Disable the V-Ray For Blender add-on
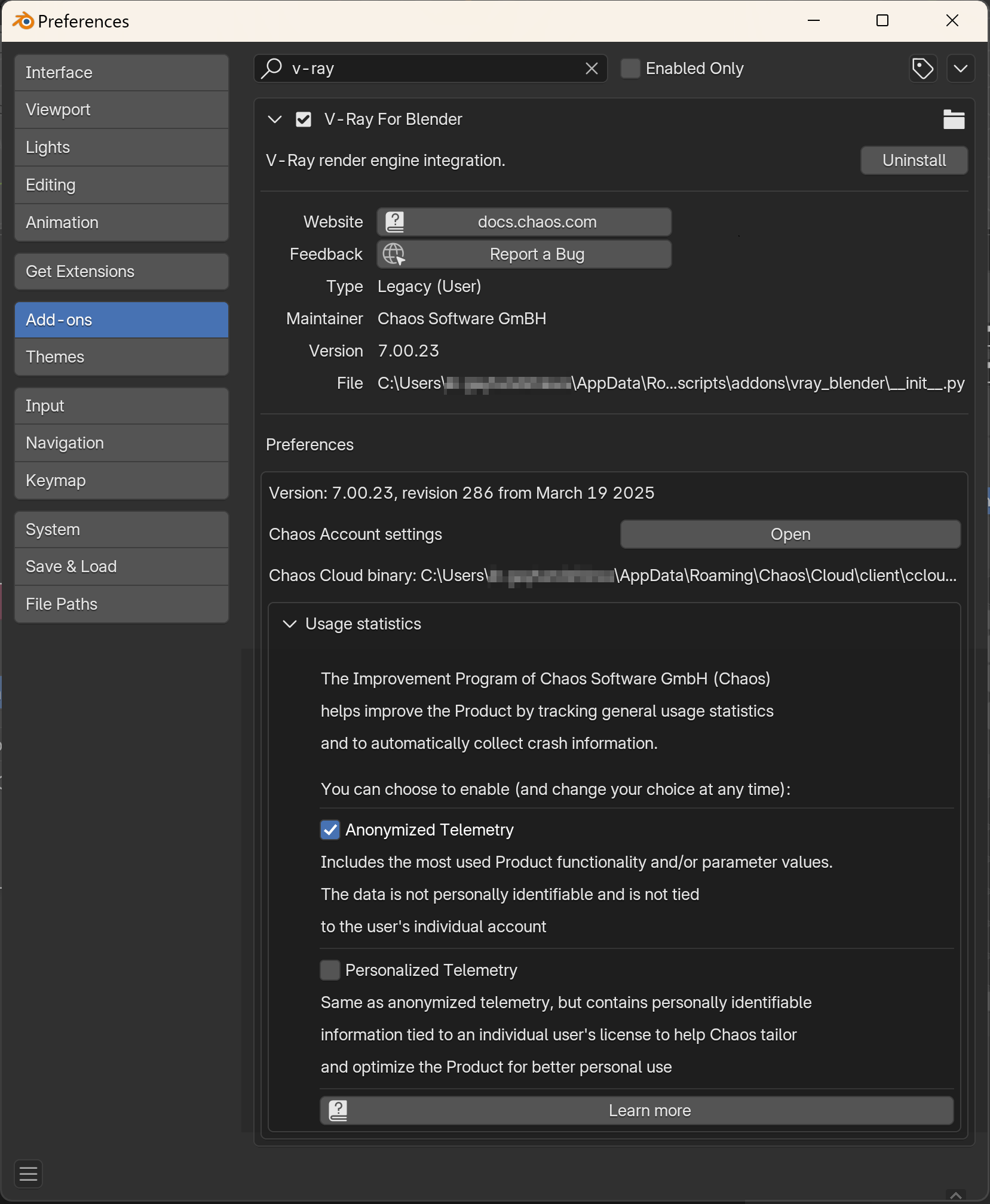 click(304, 119)
